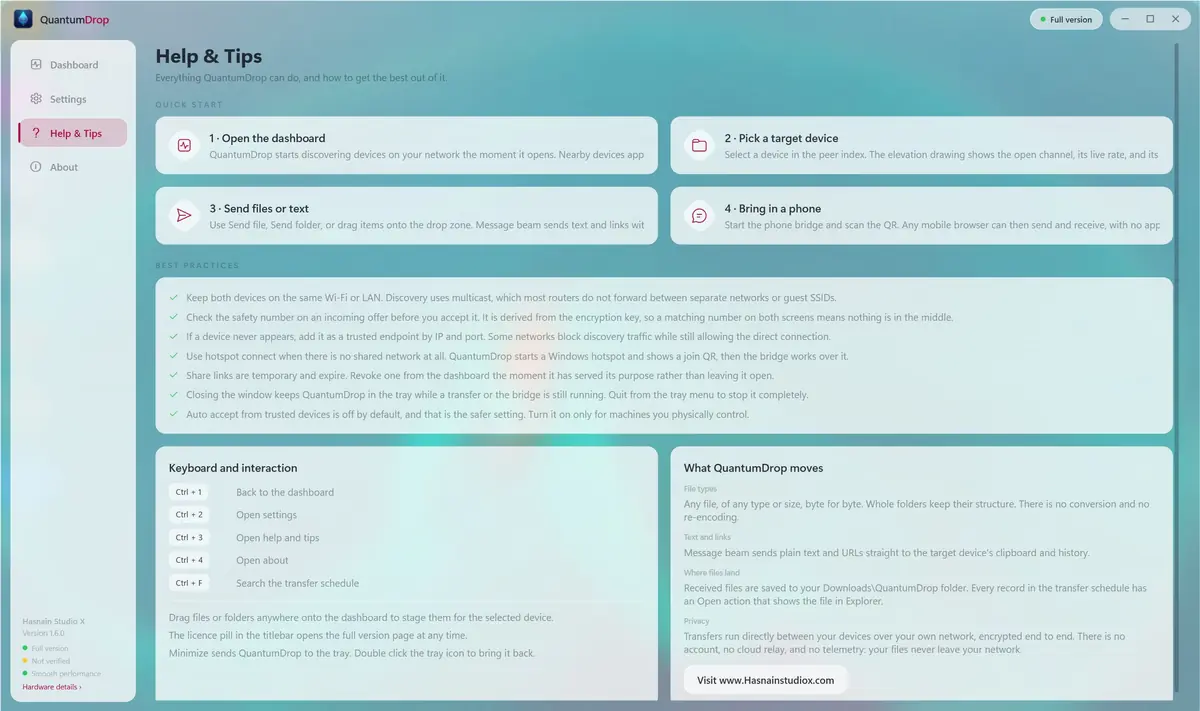This screenshot has height=711, width=1200.
Task: Click the Ctrl + 4 shortcut key badge
Action: 189,560
